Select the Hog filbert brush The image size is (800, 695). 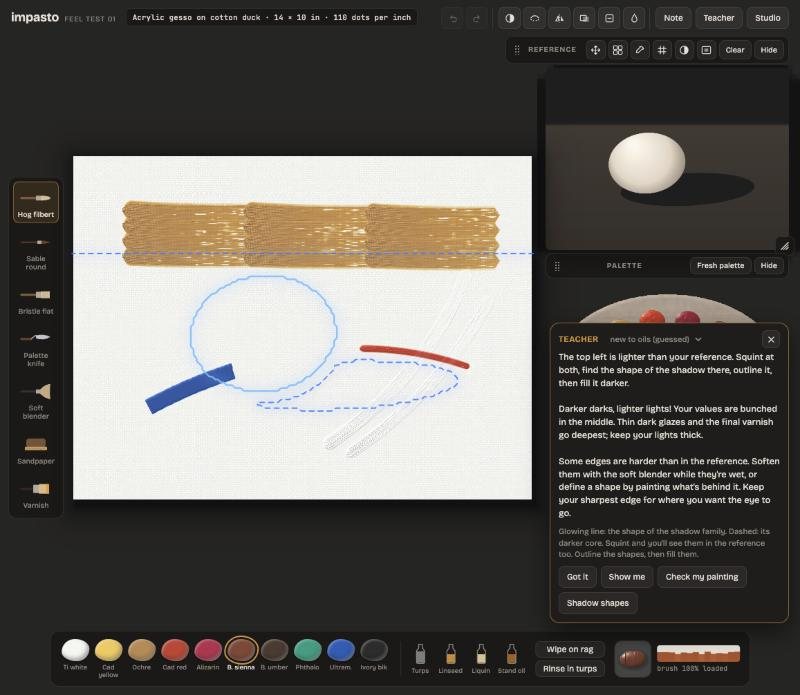coord(36,202)
